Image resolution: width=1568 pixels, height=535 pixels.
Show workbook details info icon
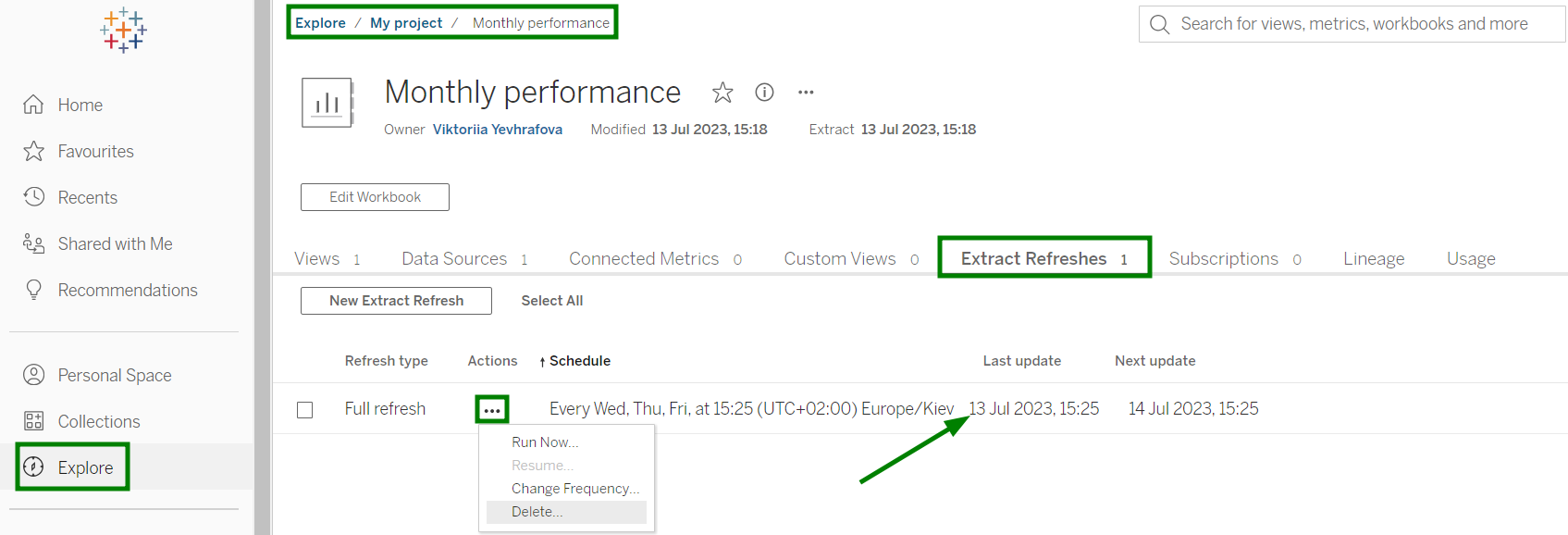click(x=764, y=93)
